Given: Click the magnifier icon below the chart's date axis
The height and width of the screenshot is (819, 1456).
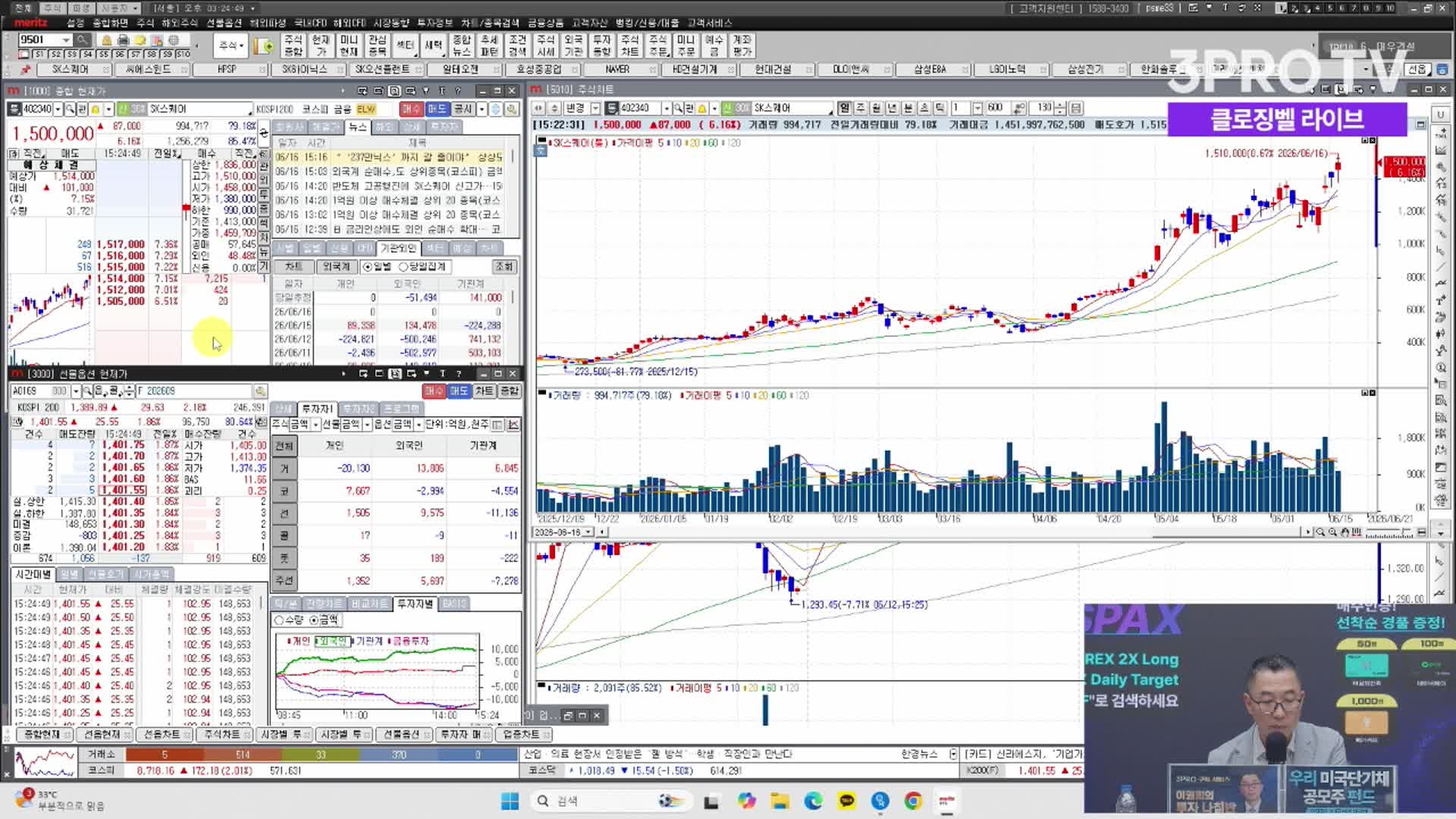Looking at the screenshot, I should (1320, 532).
